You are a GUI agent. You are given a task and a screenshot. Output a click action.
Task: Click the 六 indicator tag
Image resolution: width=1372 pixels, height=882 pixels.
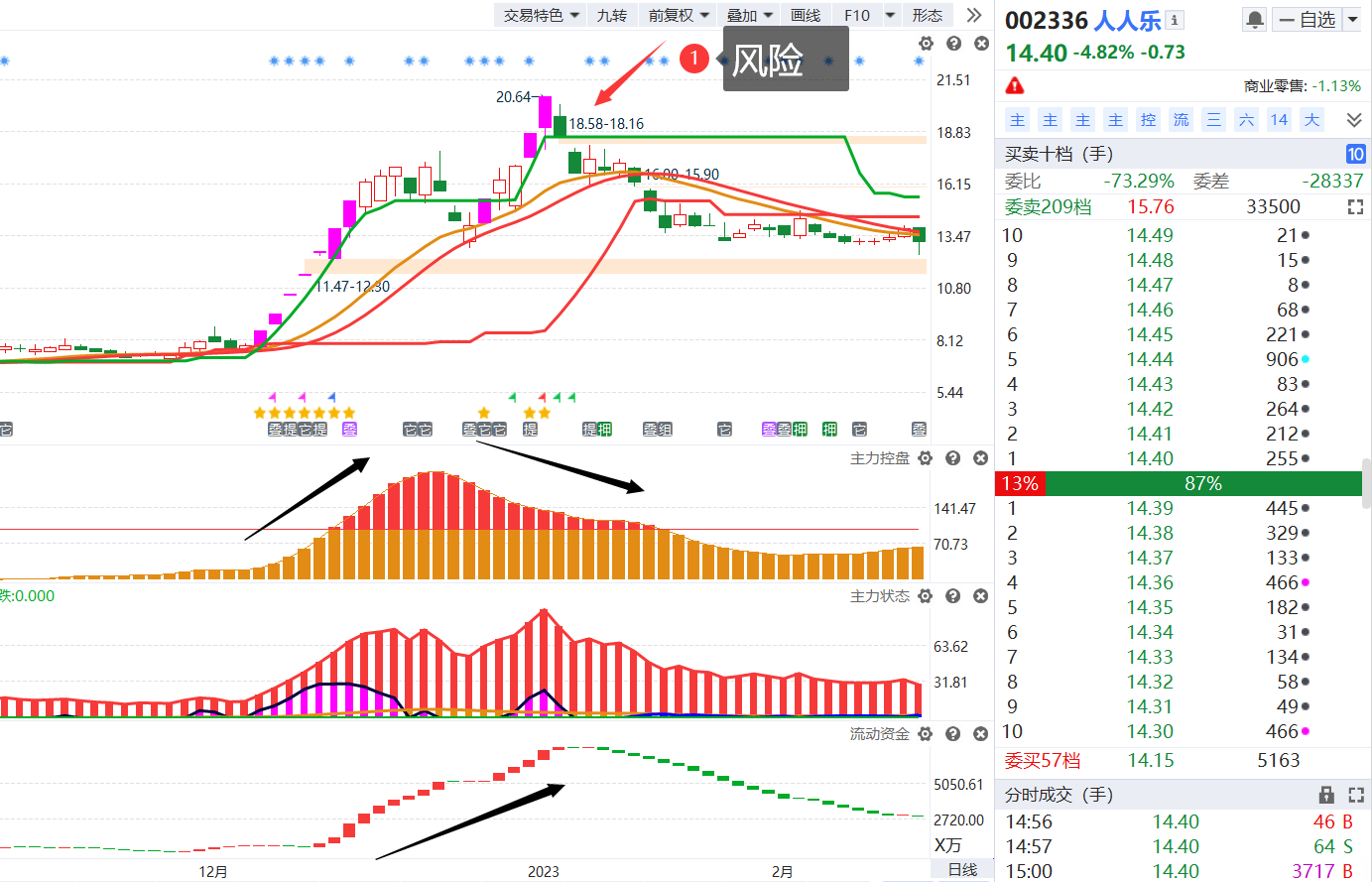[1247, 120]
